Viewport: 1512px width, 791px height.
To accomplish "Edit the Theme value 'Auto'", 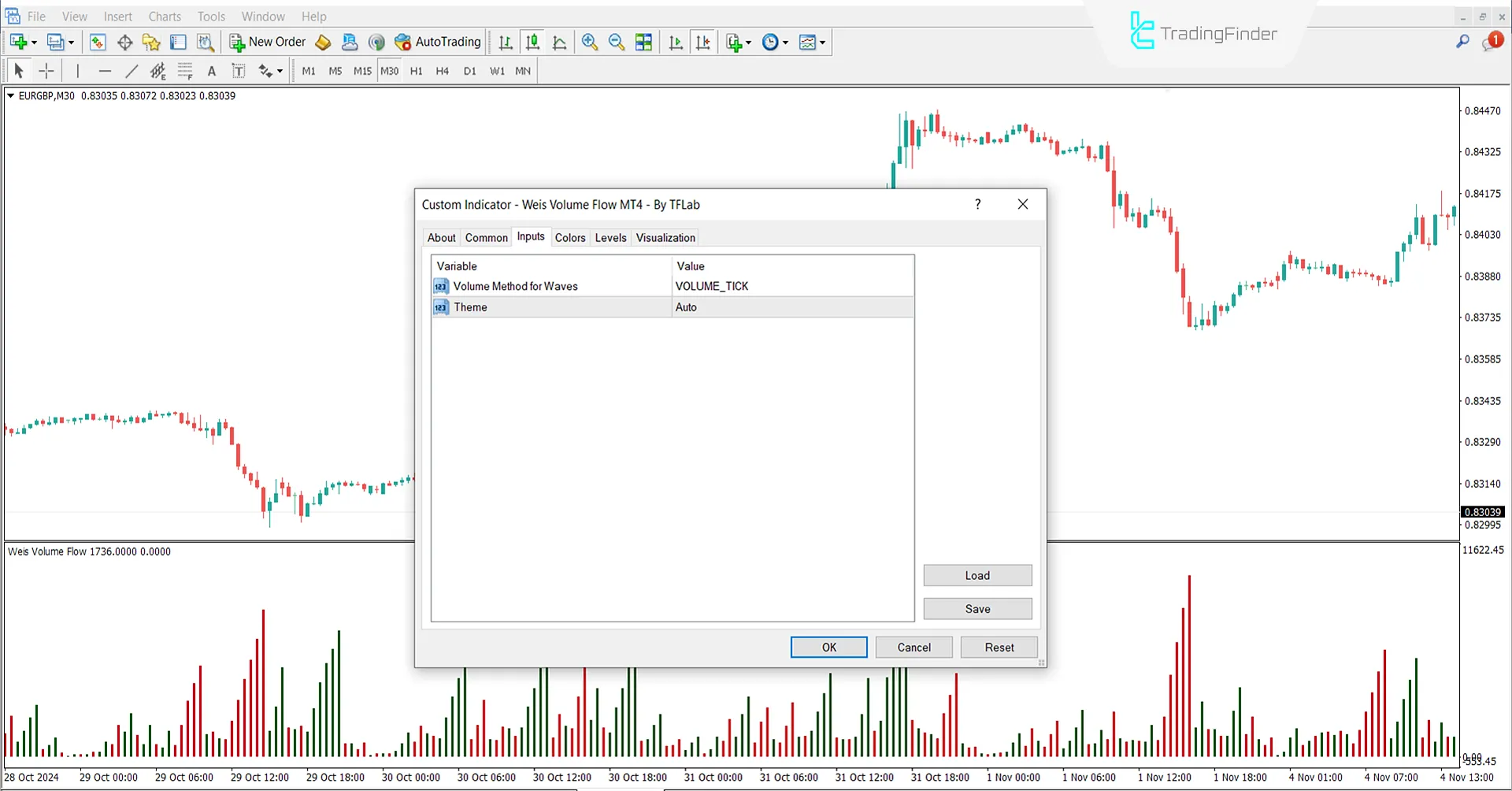I will [x=793, y=307].
